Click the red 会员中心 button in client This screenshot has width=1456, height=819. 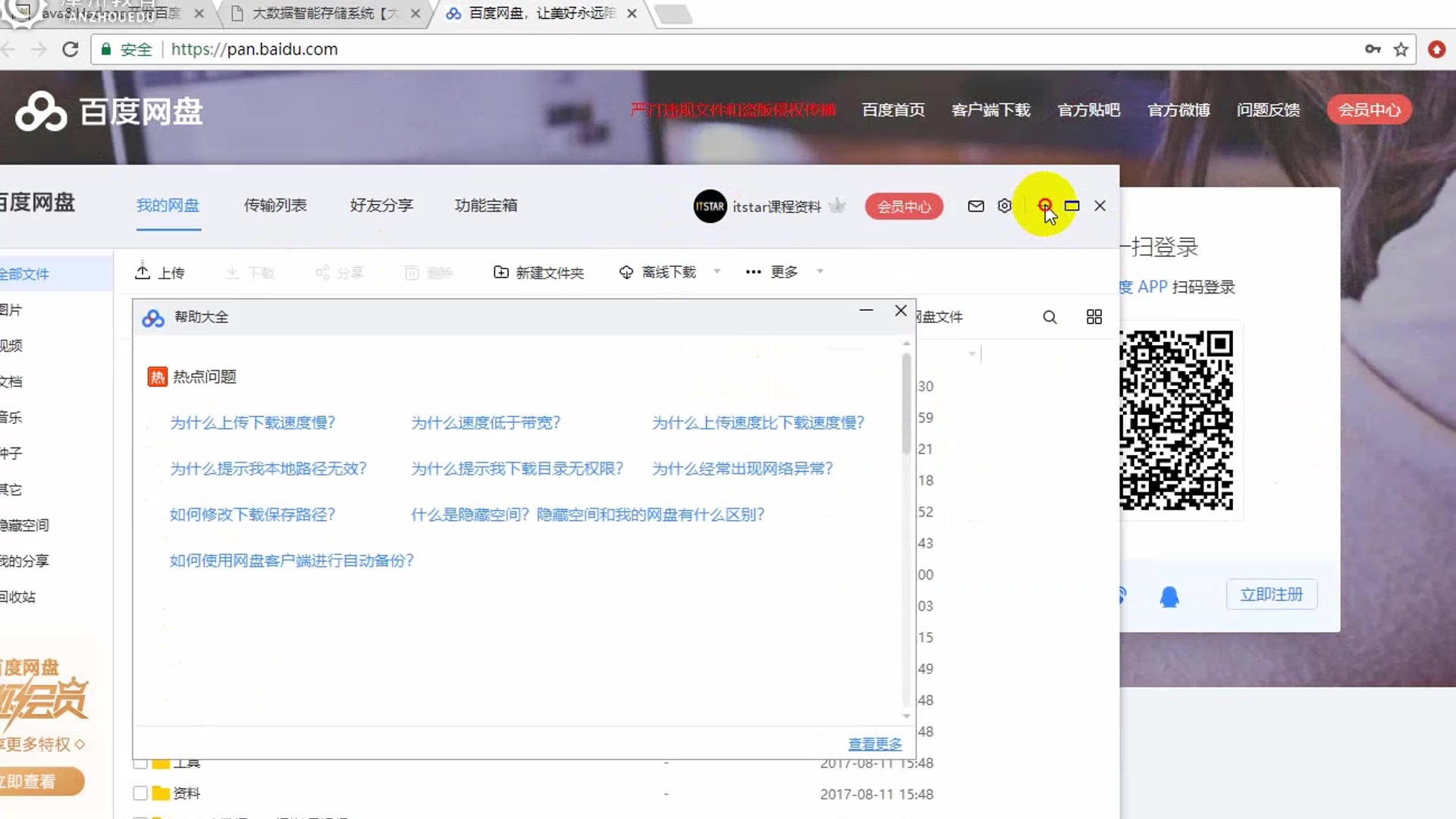click(904, 206)
